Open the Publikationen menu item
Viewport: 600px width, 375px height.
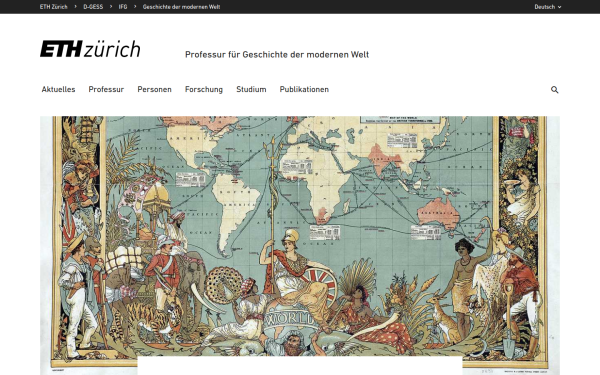[x=304, y=89]
